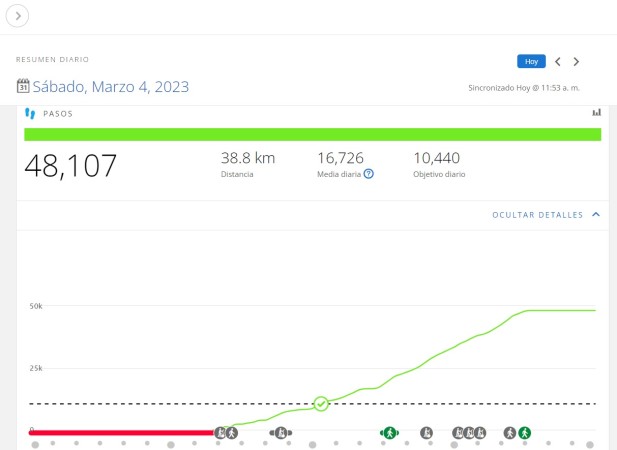Click the Media diaria label

(x=339, y=174)
